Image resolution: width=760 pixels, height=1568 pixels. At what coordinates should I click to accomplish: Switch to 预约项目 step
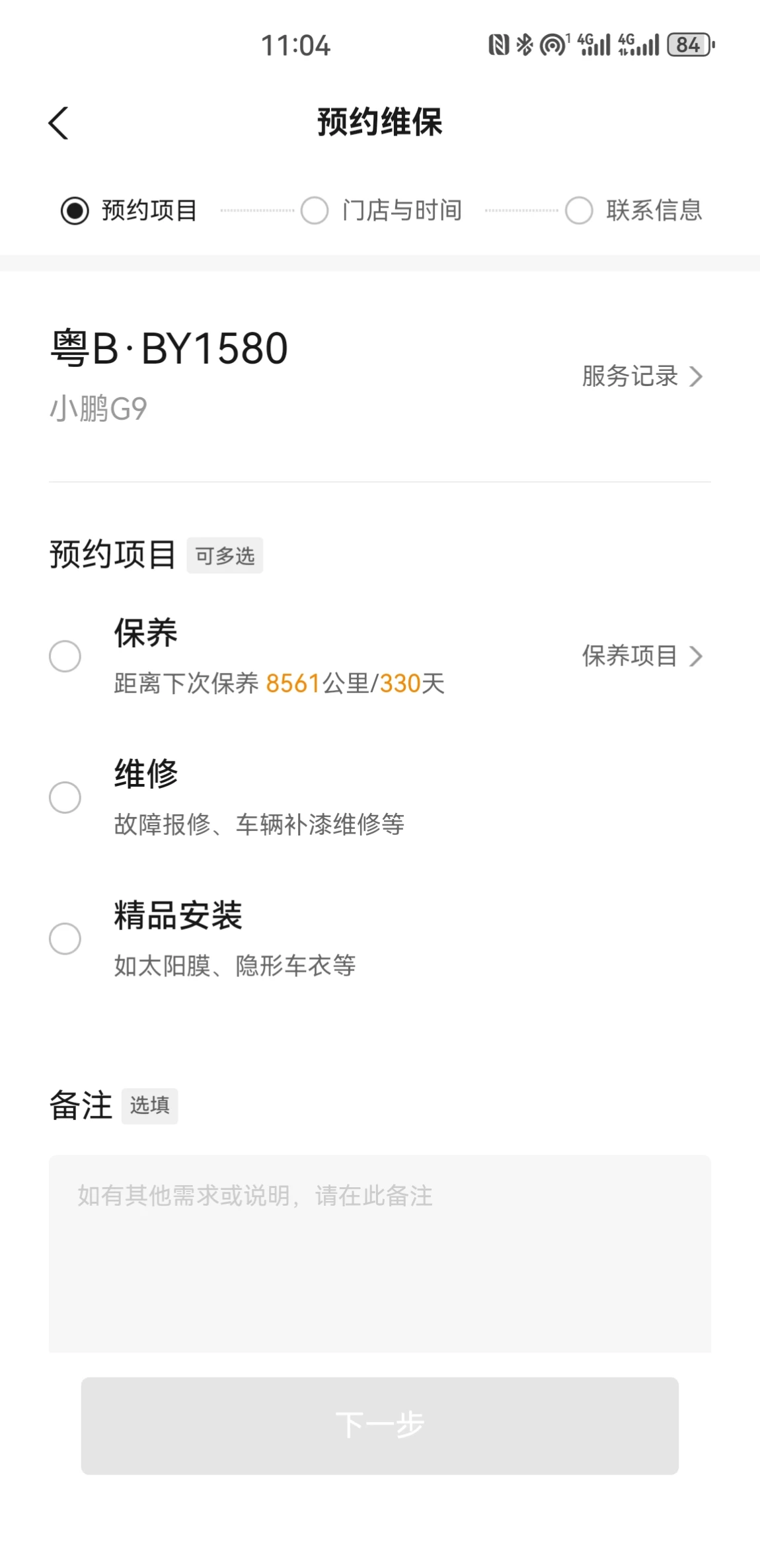130,211
